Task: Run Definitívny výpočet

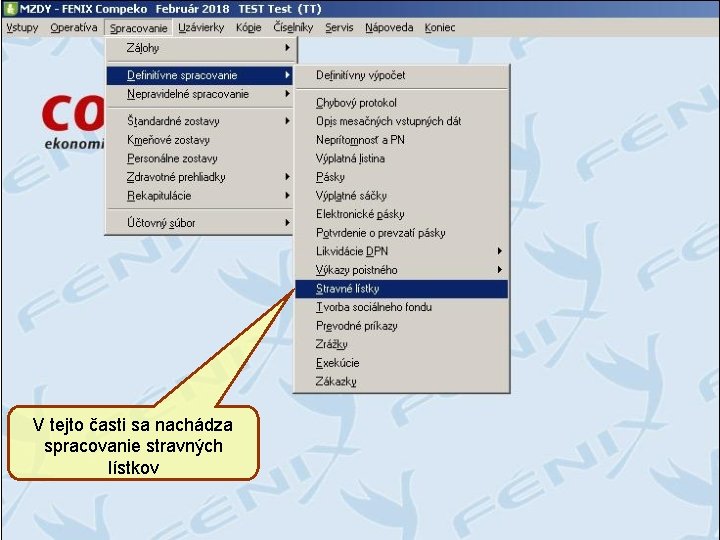Action: (402, 75)
